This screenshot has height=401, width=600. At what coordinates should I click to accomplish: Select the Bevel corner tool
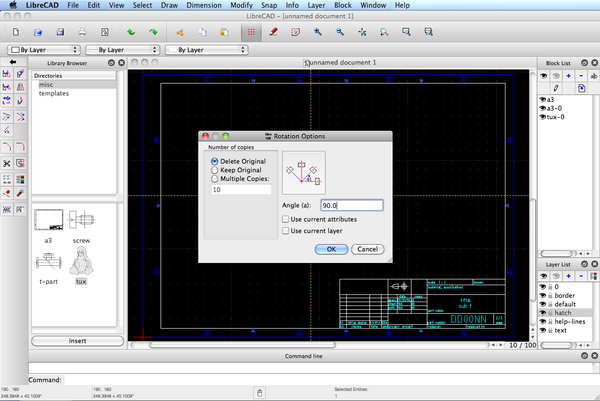7,147
